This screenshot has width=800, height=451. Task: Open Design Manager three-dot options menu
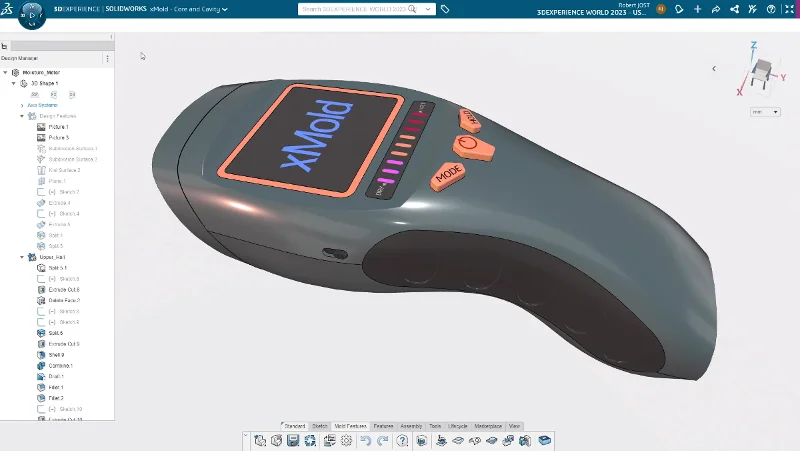[x=107, y=59]
